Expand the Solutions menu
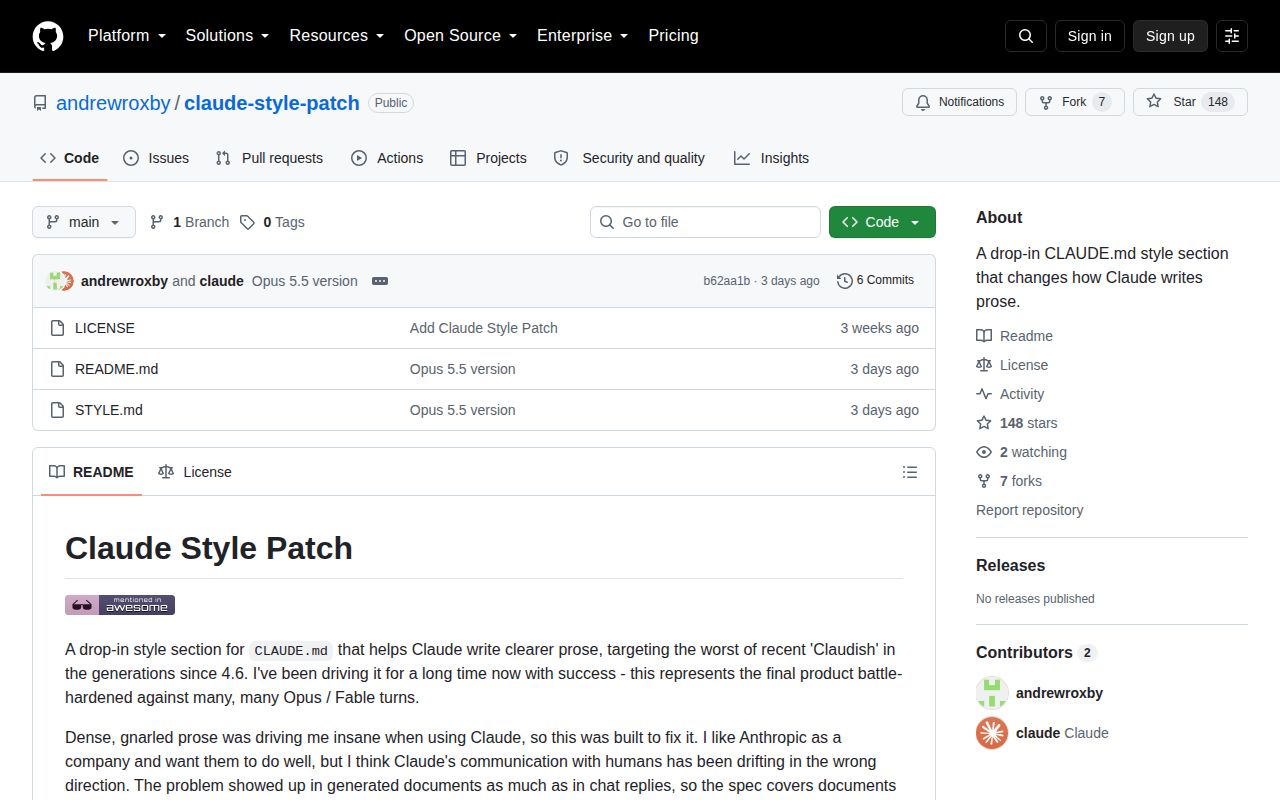Image resolution: width=1280 pixels, height=800 pixels. pos(228,35)
